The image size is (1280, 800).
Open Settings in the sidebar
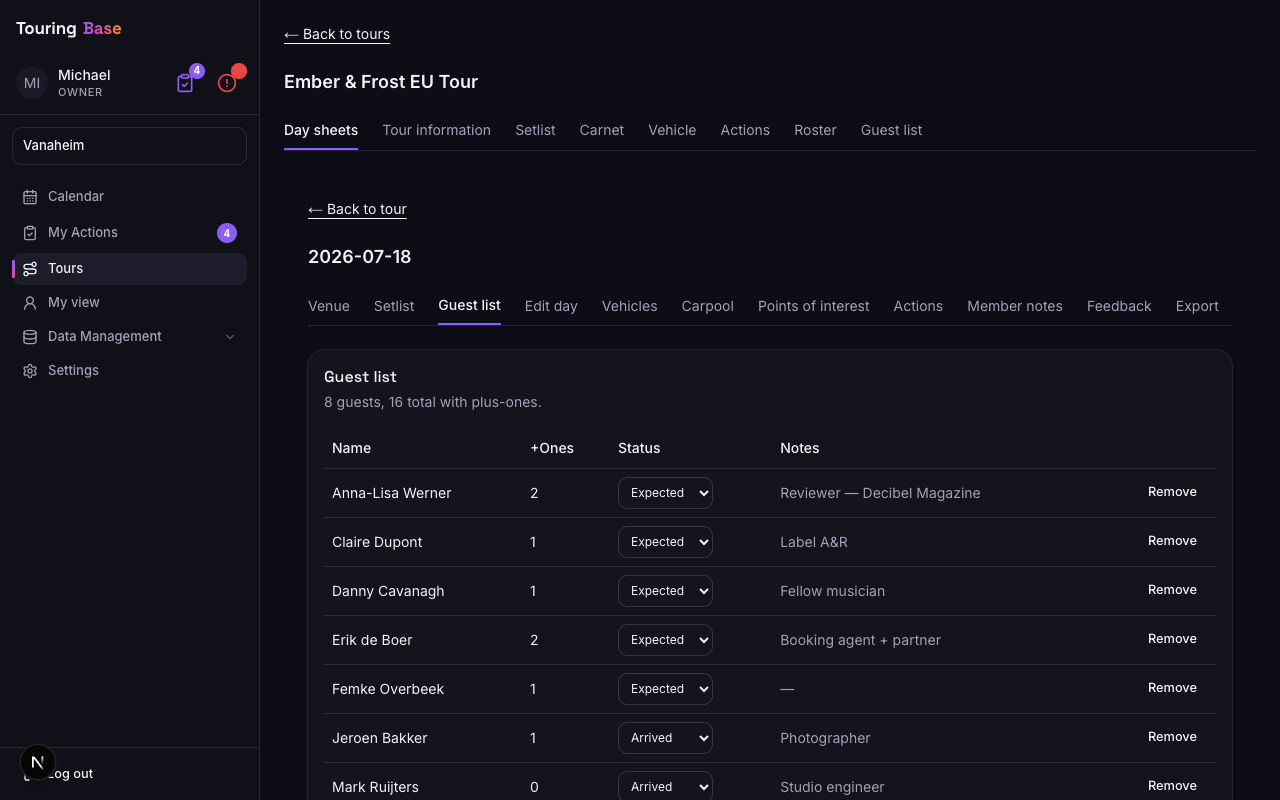[x=129, y=371]
